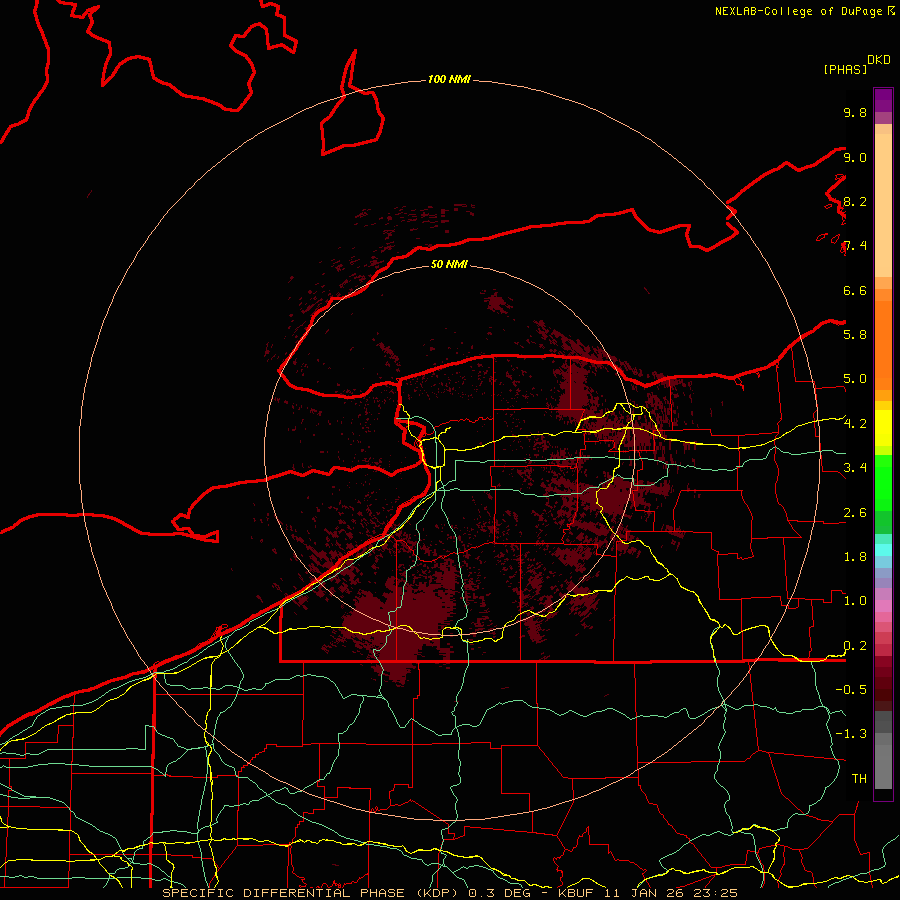Viewport: 900px width, 900px height.
Task: Click the 3.4 value on the color scale
Action: click(x=855, y=467)
